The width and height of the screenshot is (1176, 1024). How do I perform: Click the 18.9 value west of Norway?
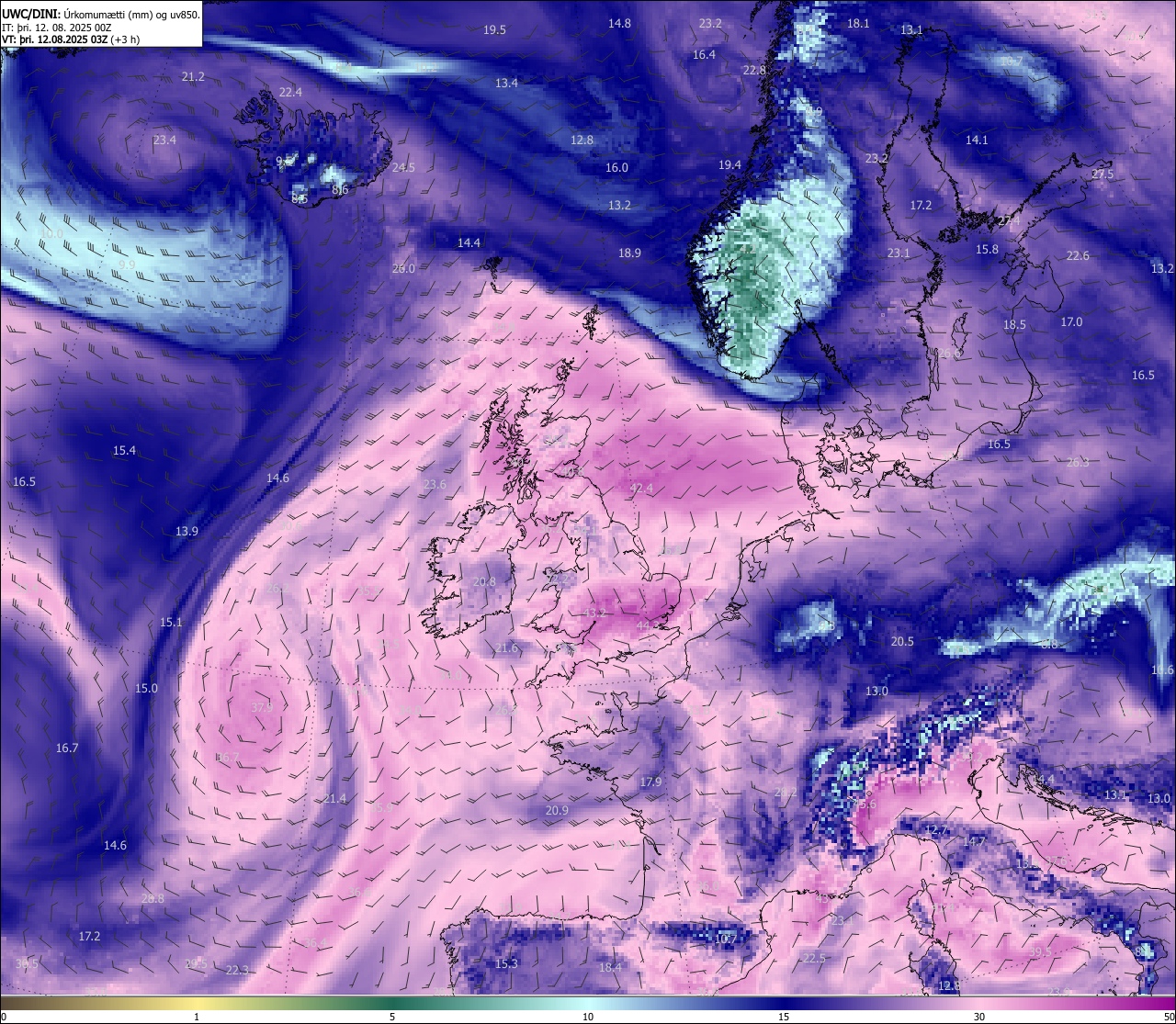point(629,253)
